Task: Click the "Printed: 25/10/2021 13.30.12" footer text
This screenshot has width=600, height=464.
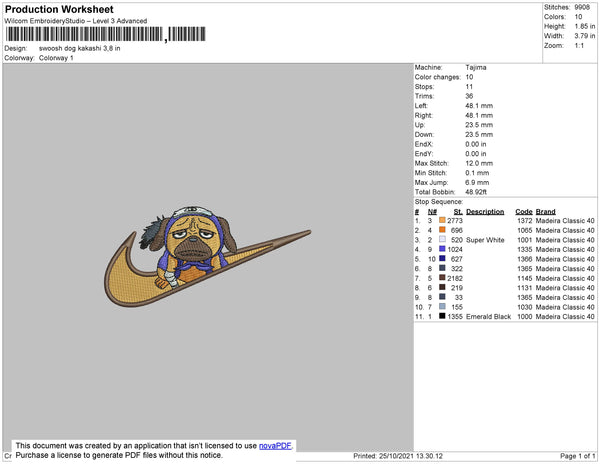Action: point(398,456)
